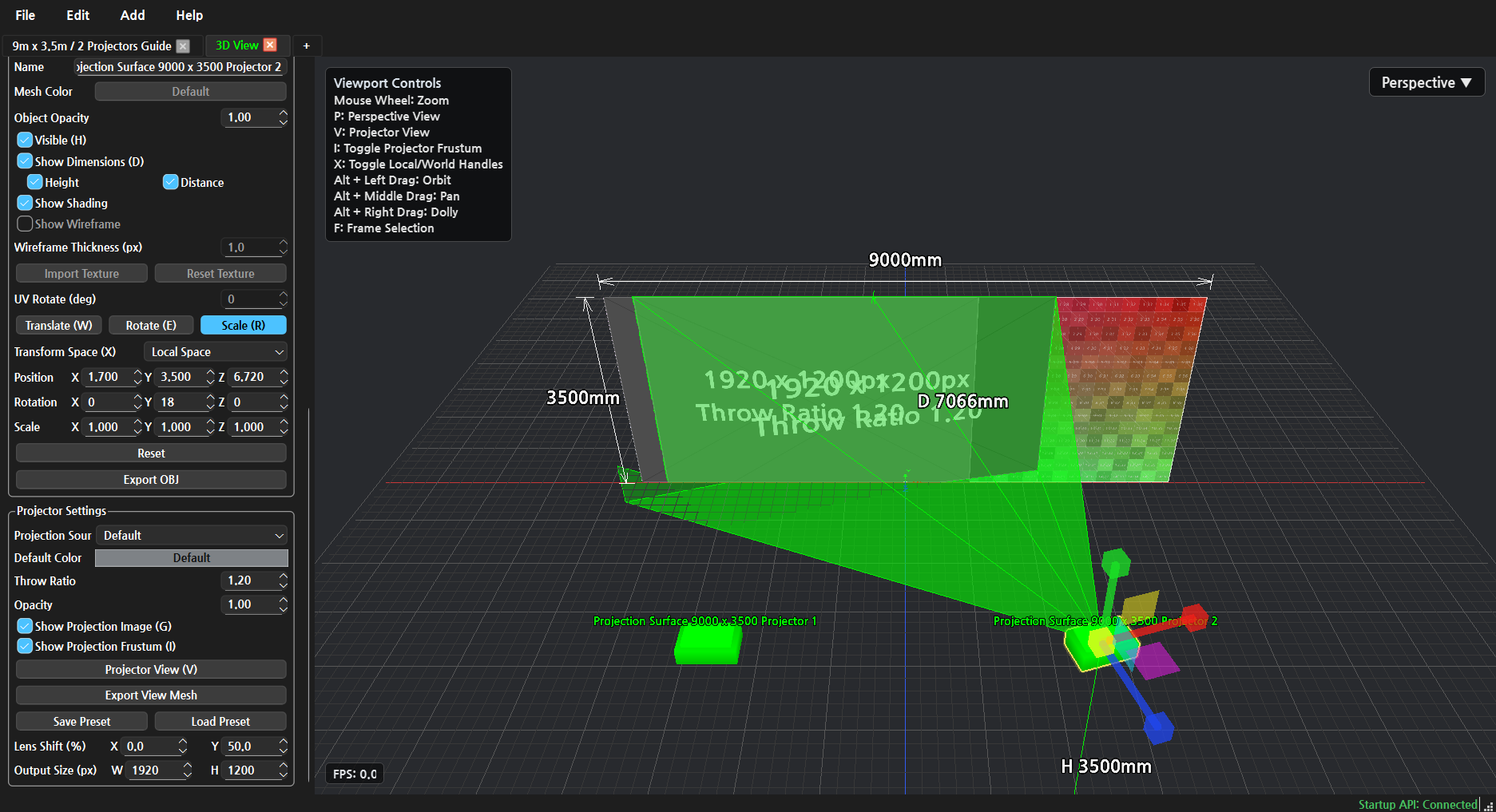Click Wireframe Thickness value field
This screenshot has height=812, width=1496.
pos(249,247)
